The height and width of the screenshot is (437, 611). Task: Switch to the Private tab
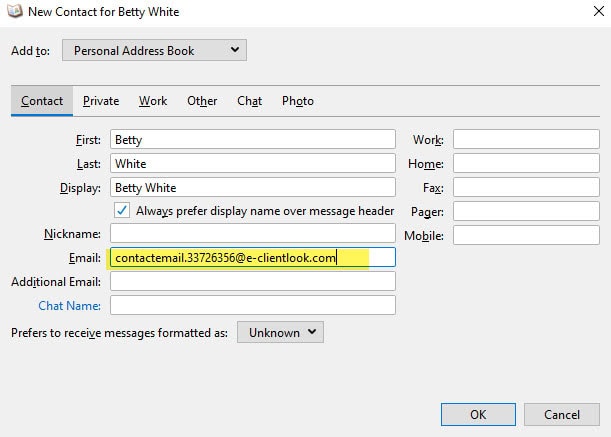[x=101, y=101]
